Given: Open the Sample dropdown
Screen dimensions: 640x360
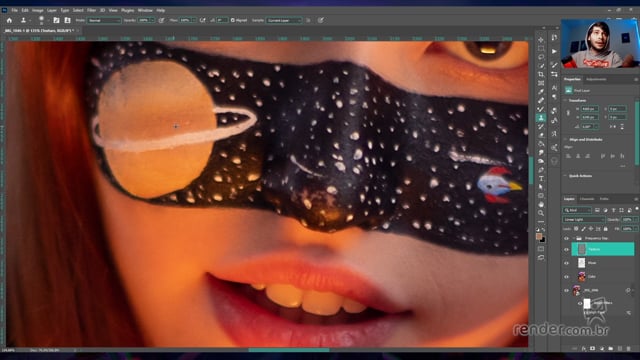Looking at the screenshot, I should pyautogui.click(x=284, y=20).
